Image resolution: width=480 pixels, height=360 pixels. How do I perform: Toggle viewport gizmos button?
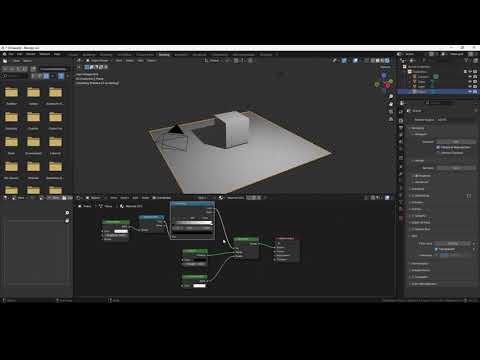(344, 60)
